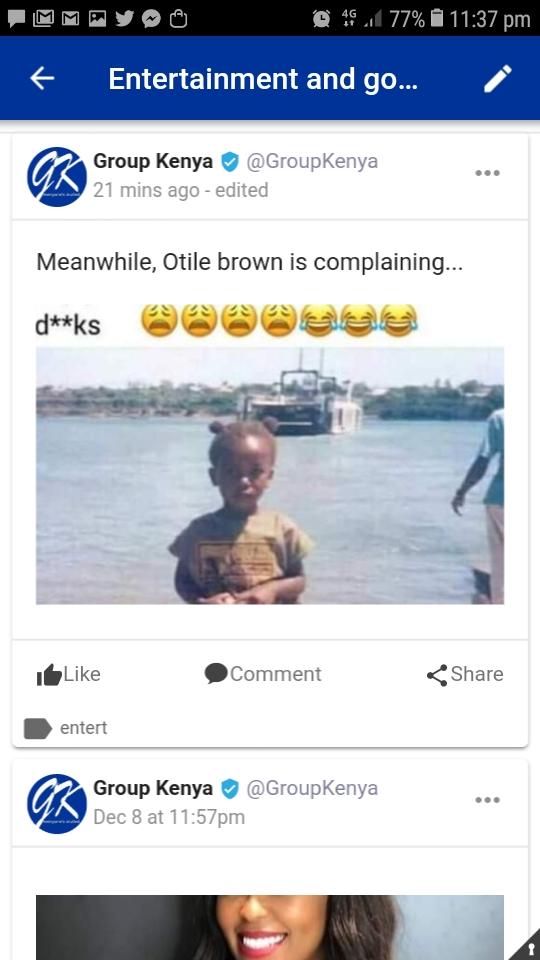Open Group Kenya avatar on second post
The height and width of the screenshot is (960, 540).
pos(57,803)
